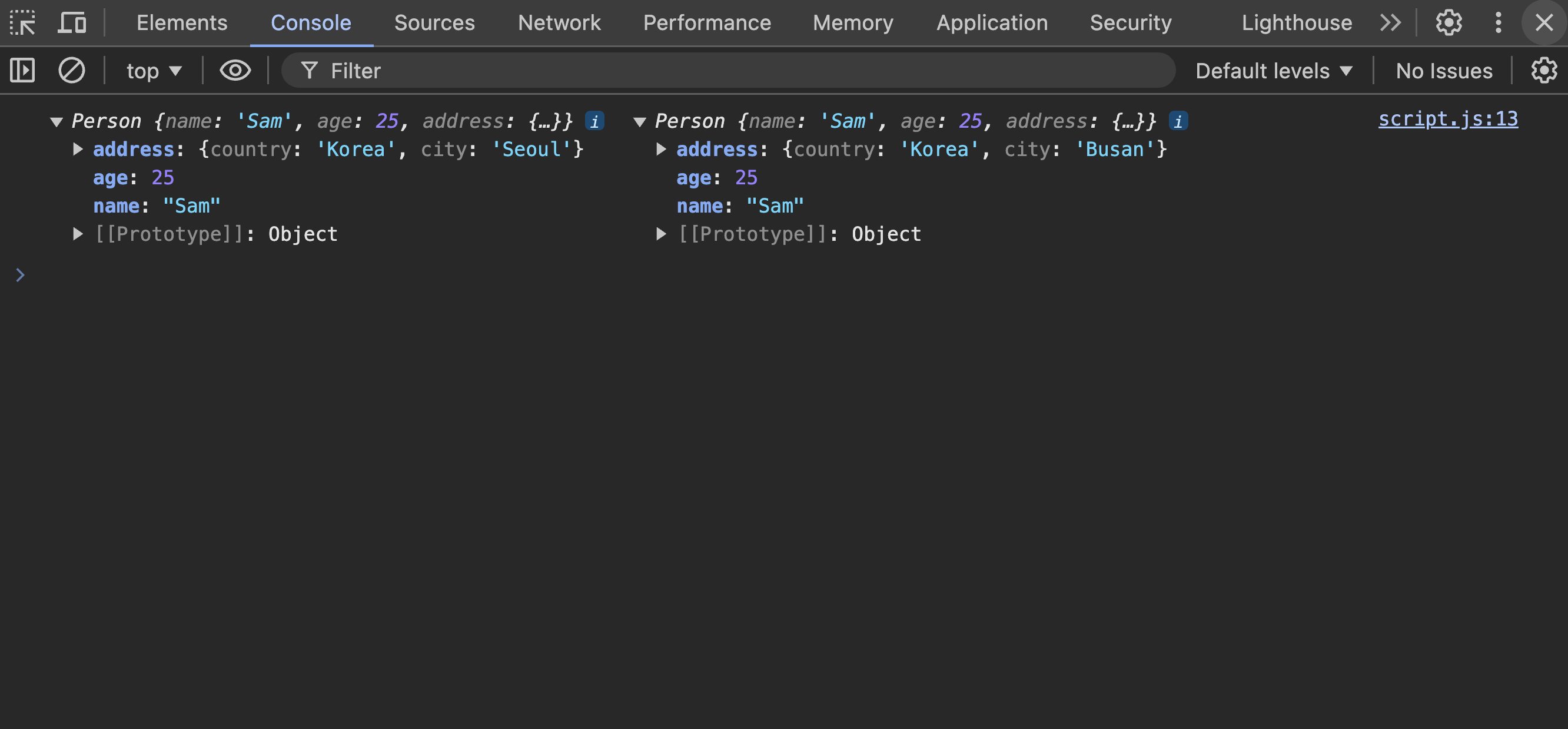Switch to the Elements tab
1568x729 pixels.
point(181,22)
